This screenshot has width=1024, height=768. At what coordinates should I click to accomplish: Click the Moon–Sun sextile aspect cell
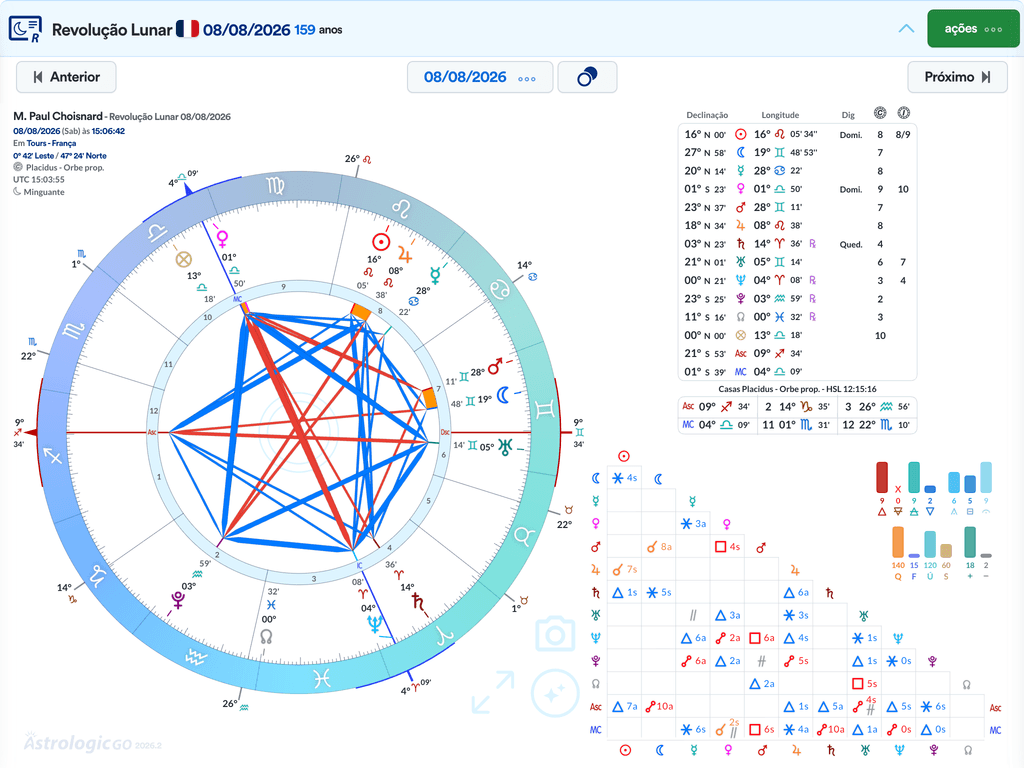tap(624, 479)
